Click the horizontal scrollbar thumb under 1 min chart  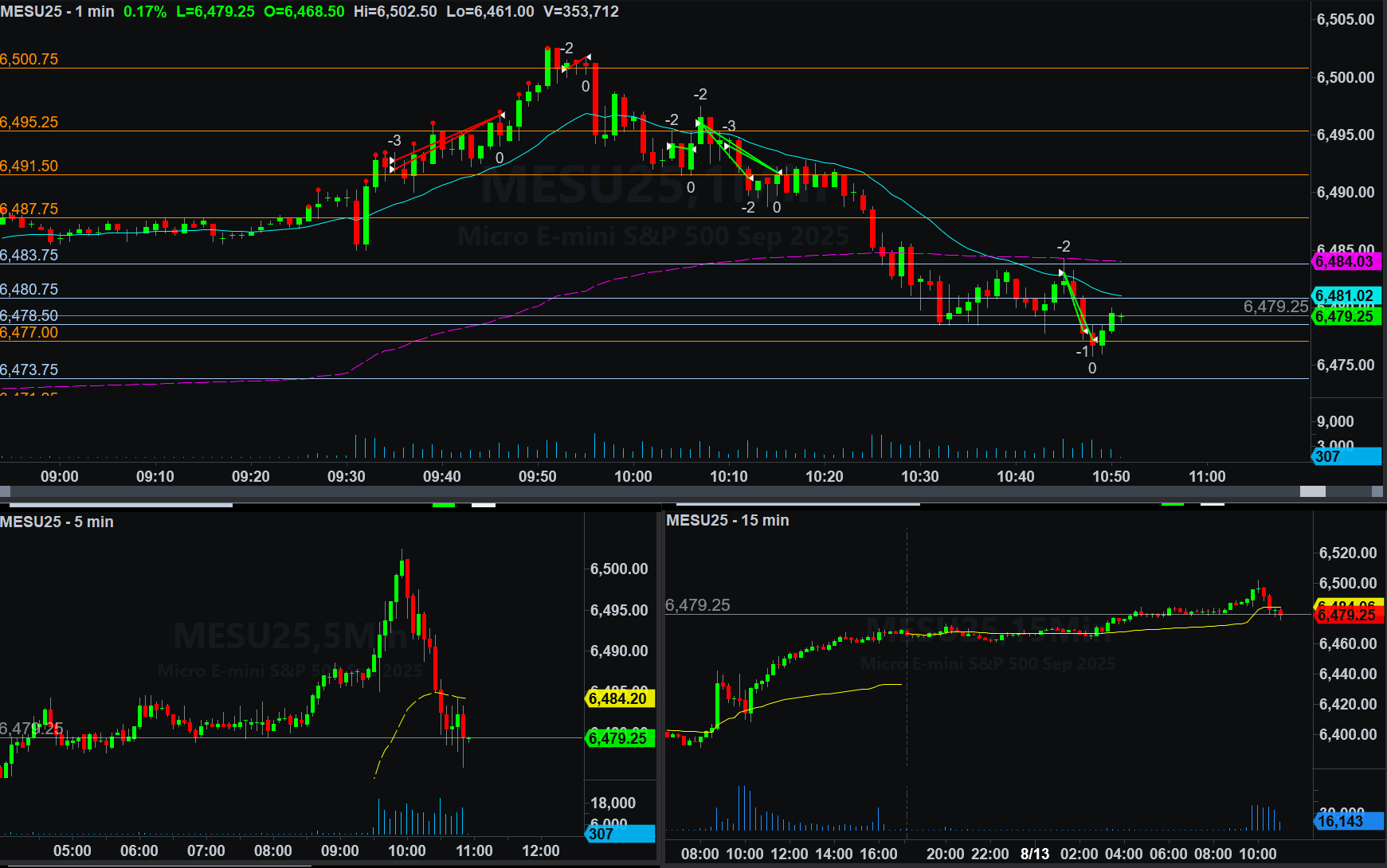tap(1312, 491)
